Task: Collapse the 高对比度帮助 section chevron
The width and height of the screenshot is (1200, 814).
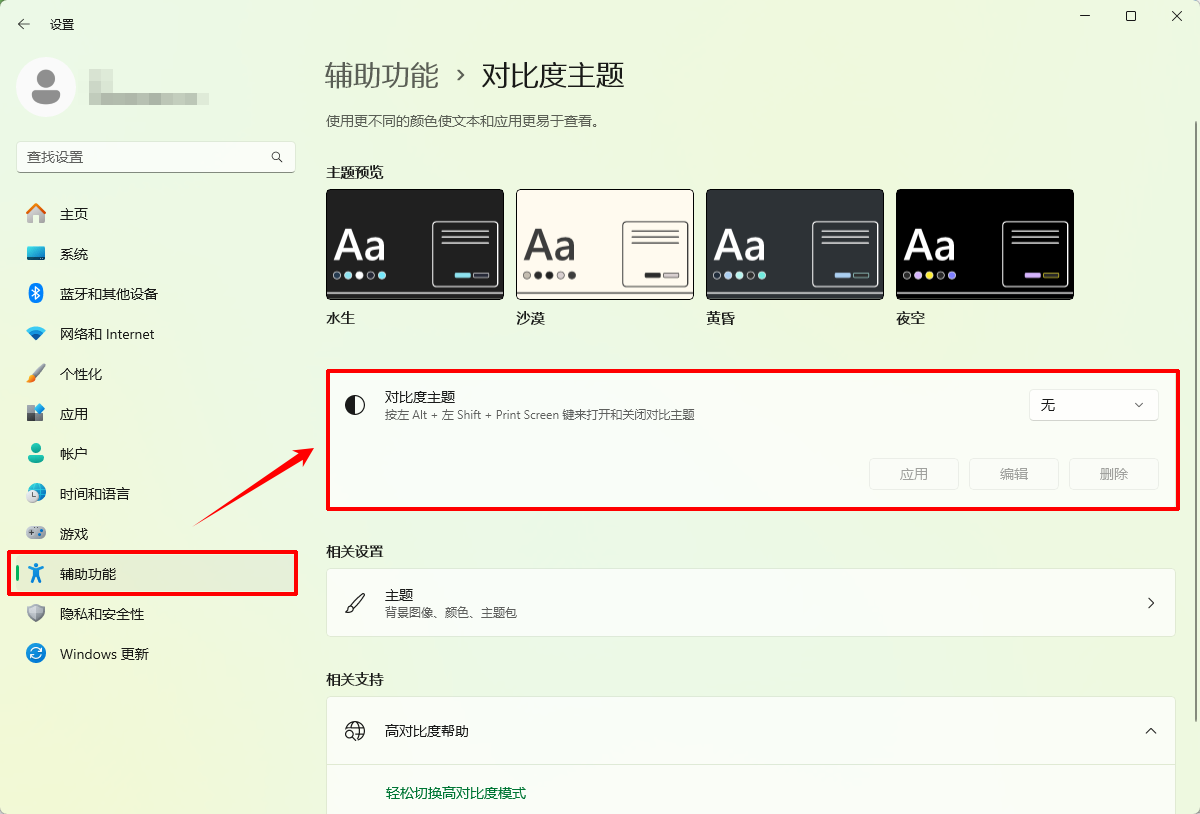Action: (1151, 731)
